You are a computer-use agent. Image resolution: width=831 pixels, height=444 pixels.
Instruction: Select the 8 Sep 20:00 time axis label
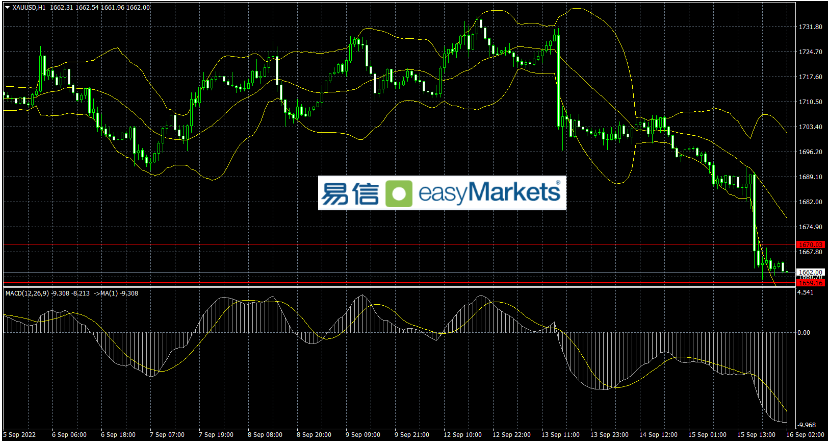(316, 434)
